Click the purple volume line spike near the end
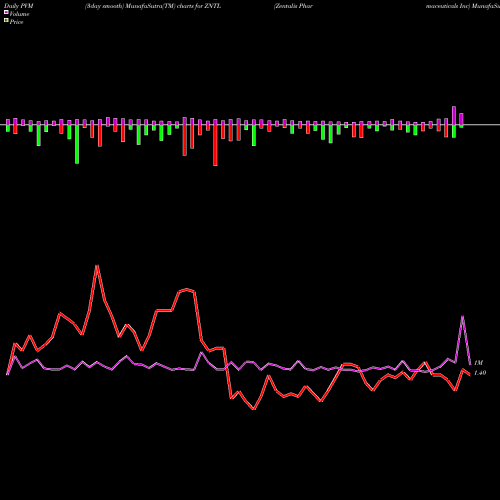 point(462,316)
